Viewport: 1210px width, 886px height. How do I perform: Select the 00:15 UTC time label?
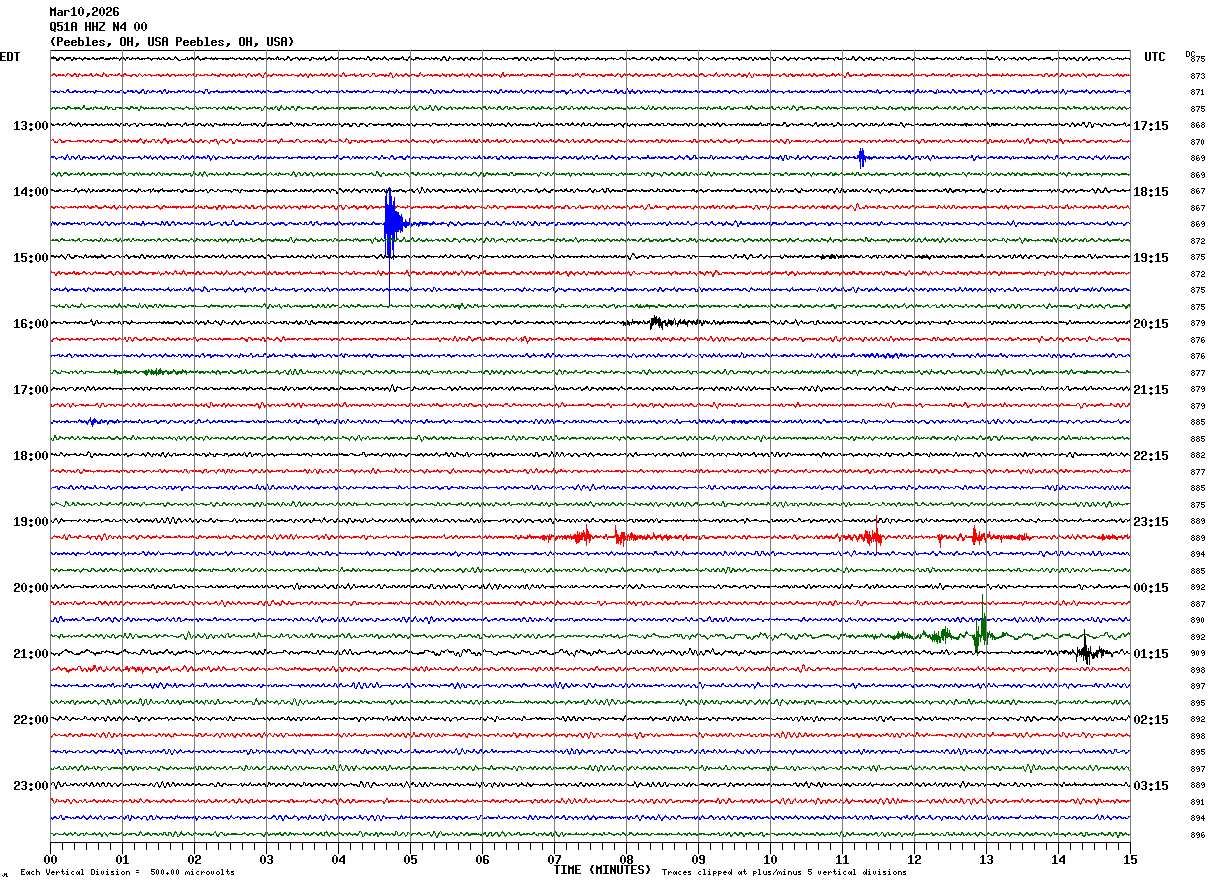tap(1150, 588)
